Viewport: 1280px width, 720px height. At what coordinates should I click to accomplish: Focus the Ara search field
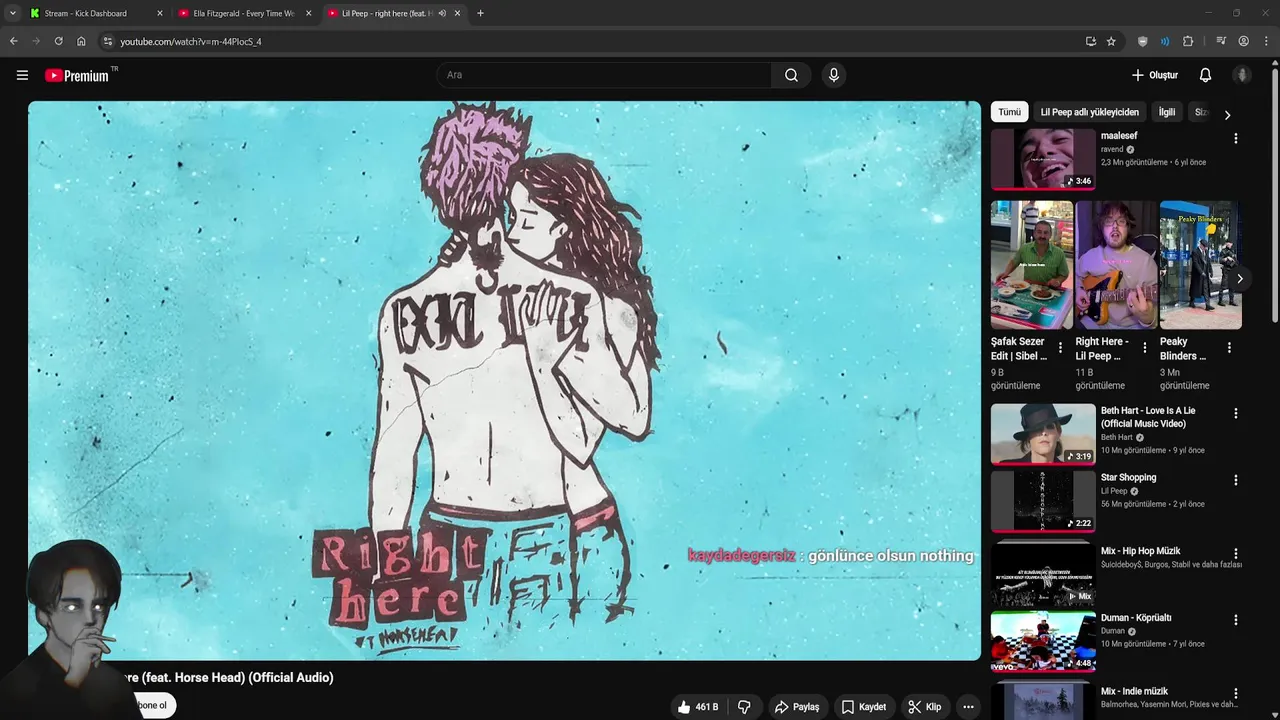(603, 75)
